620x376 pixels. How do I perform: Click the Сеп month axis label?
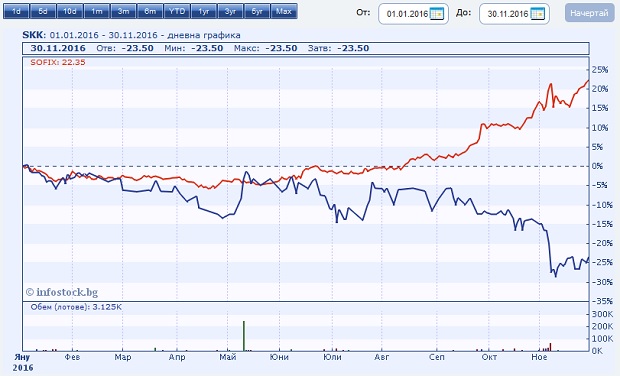pyautogui.click(x=437, y=357)
